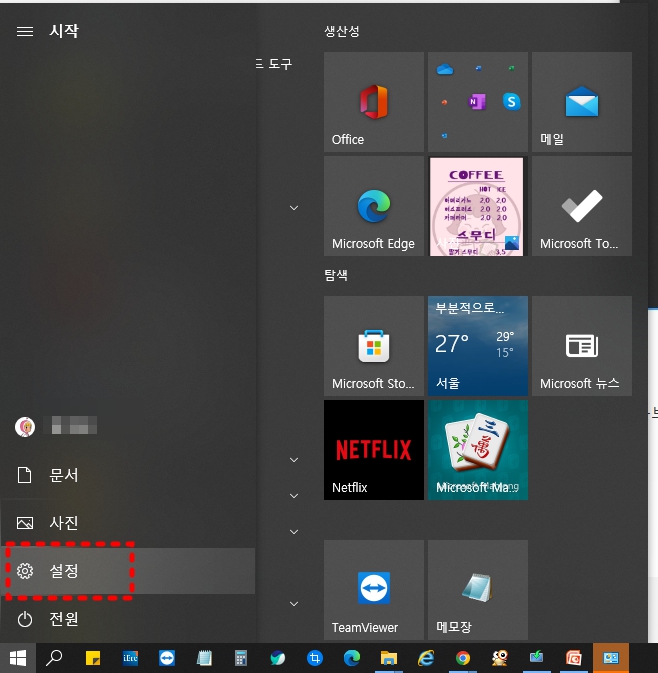Open Sticky Notes from the taskbar
This screenshot has width=658, height=673.
coord(93,658)
